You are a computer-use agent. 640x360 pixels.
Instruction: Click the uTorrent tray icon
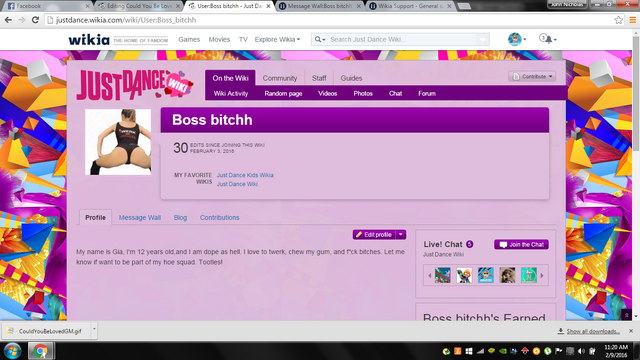pyautogui.click(x=547, y=351)
